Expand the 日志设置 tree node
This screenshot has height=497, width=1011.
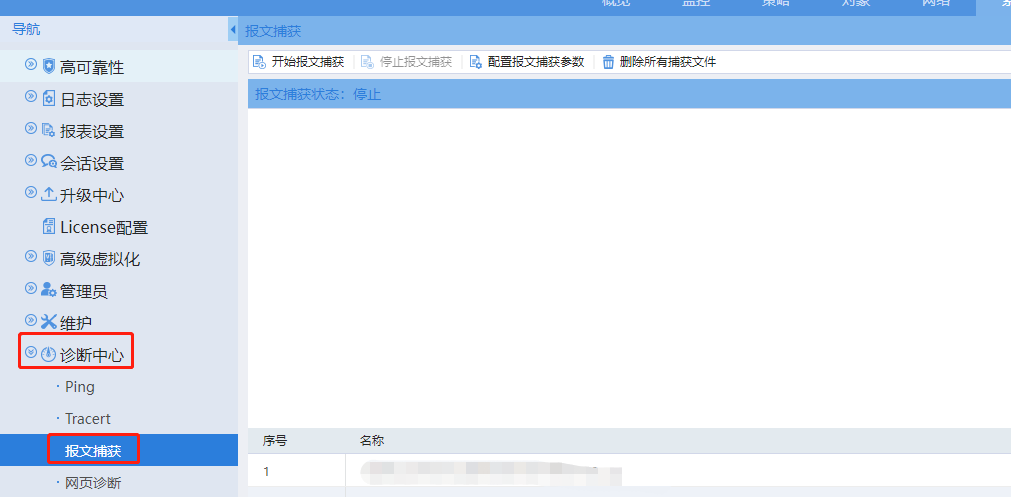click(30, 96)
